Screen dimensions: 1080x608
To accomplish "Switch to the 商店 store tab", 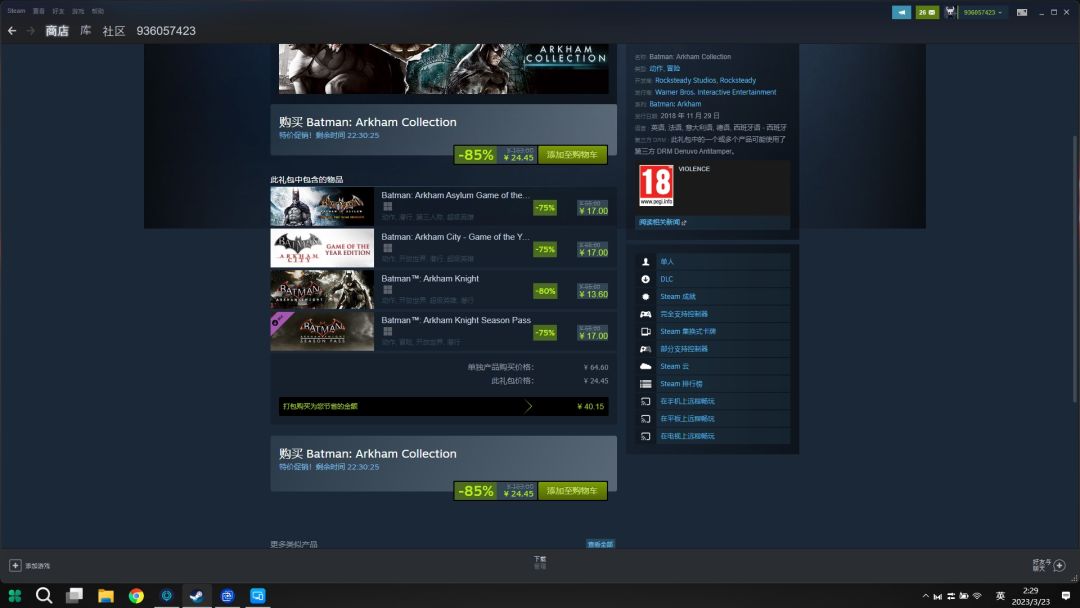I will (57, 31).
